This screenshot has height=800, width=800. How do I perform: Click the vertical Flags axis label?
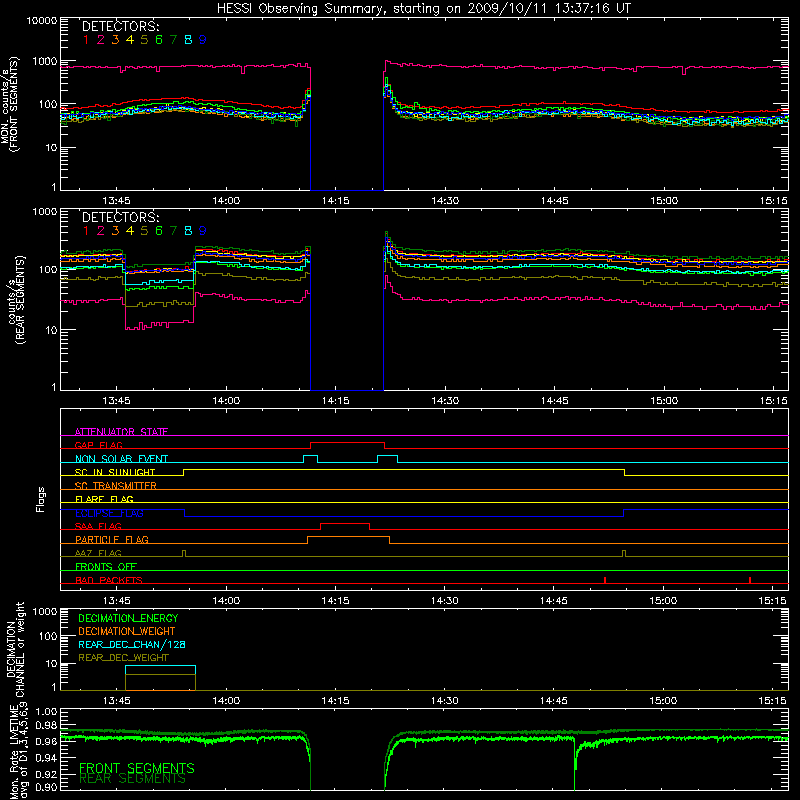(41, 499)
